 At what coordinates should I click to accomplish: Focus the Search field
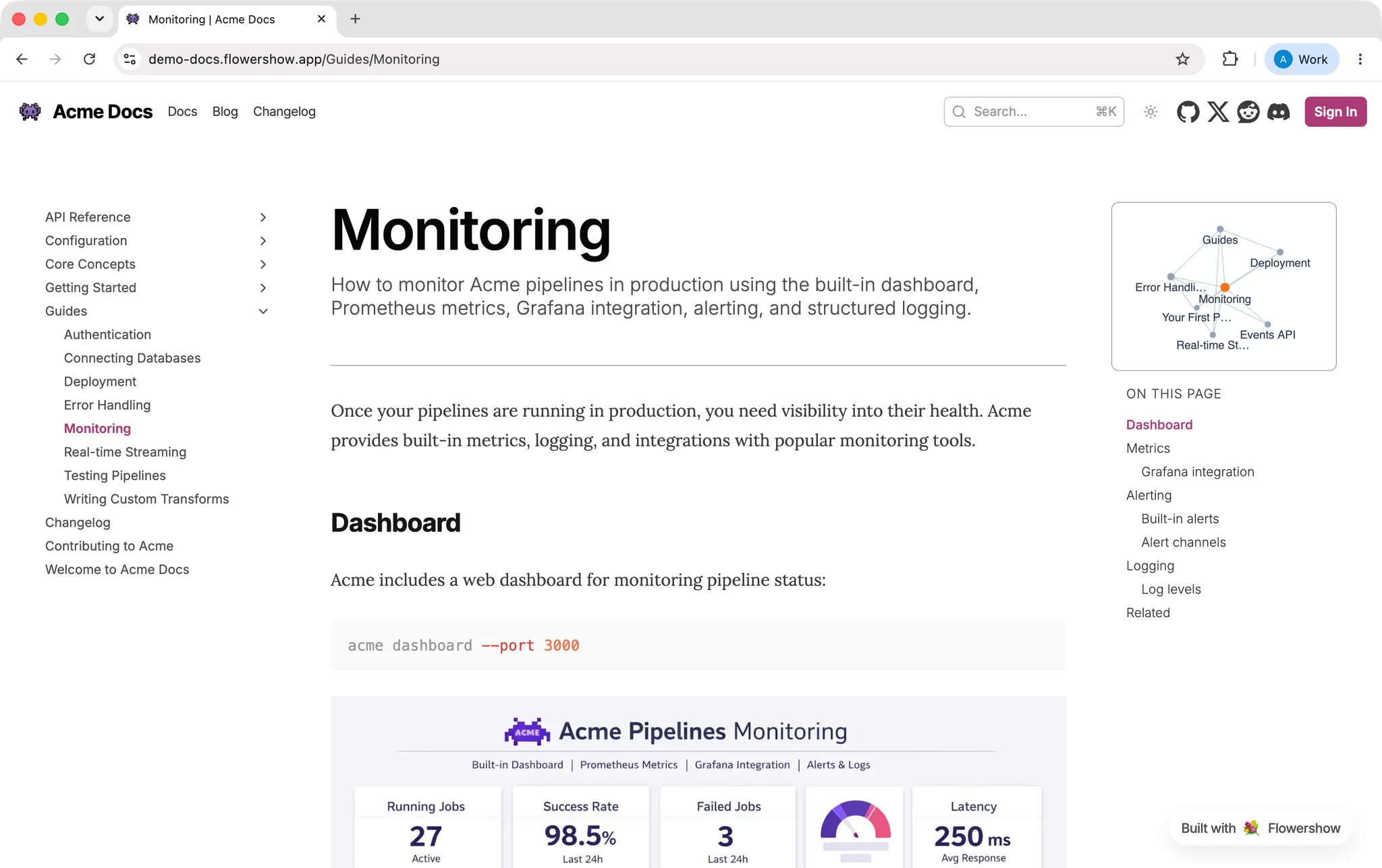click(x=1034, y=112)
